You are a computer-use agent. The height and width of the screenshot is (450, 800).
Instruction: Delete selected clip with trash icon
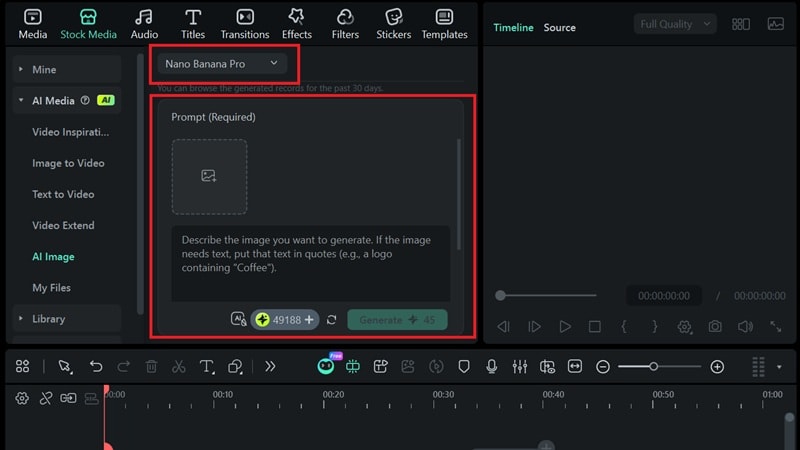click(x=151, y=366)
